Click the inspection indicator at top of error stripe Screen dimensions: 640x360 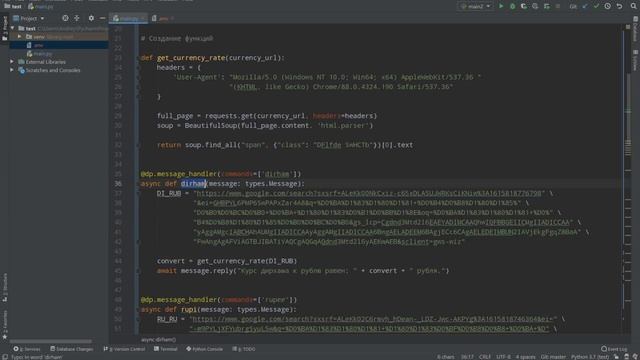tap(628, 27)
